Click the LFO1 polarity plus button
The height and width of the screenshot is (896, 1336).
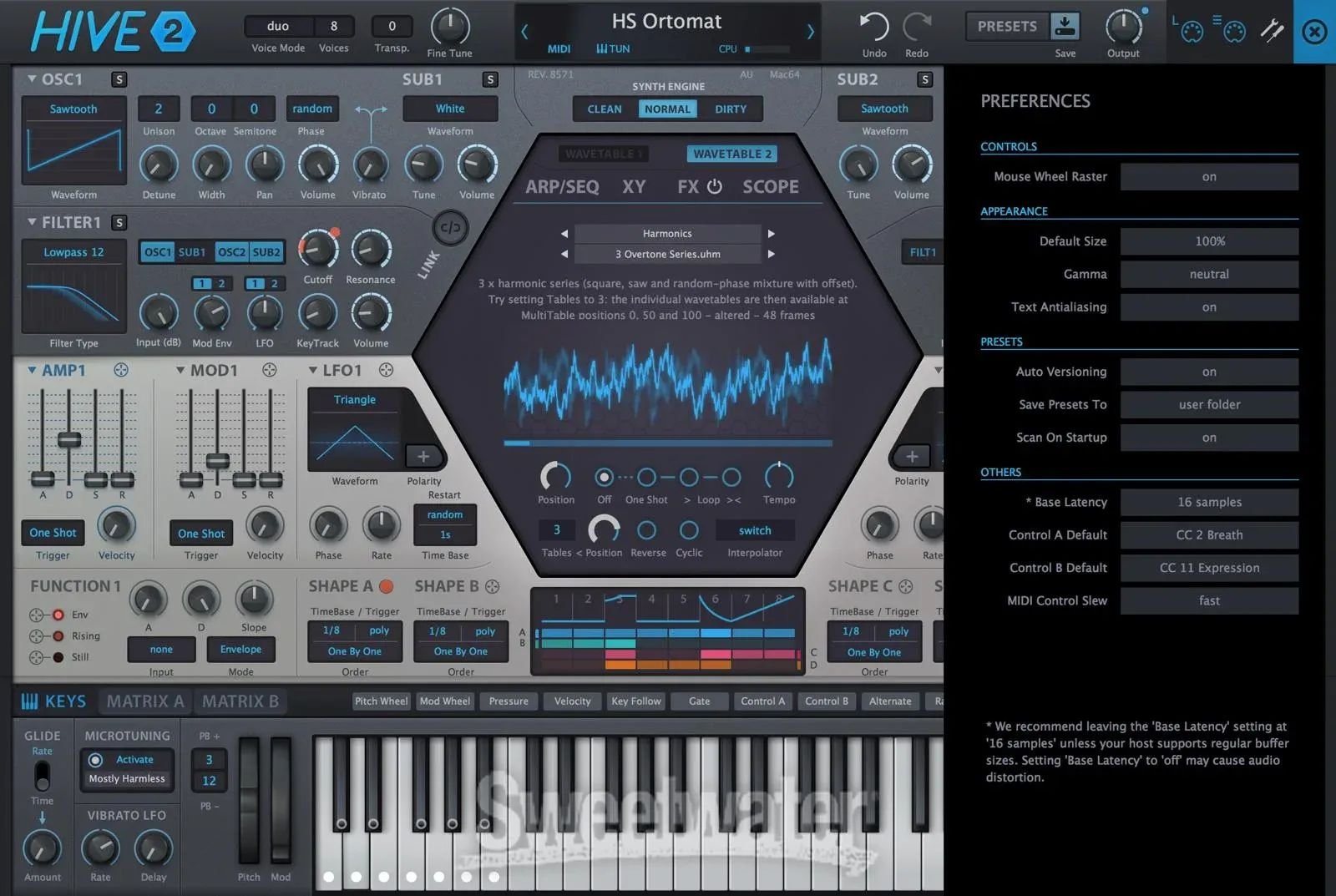(423, 456)
